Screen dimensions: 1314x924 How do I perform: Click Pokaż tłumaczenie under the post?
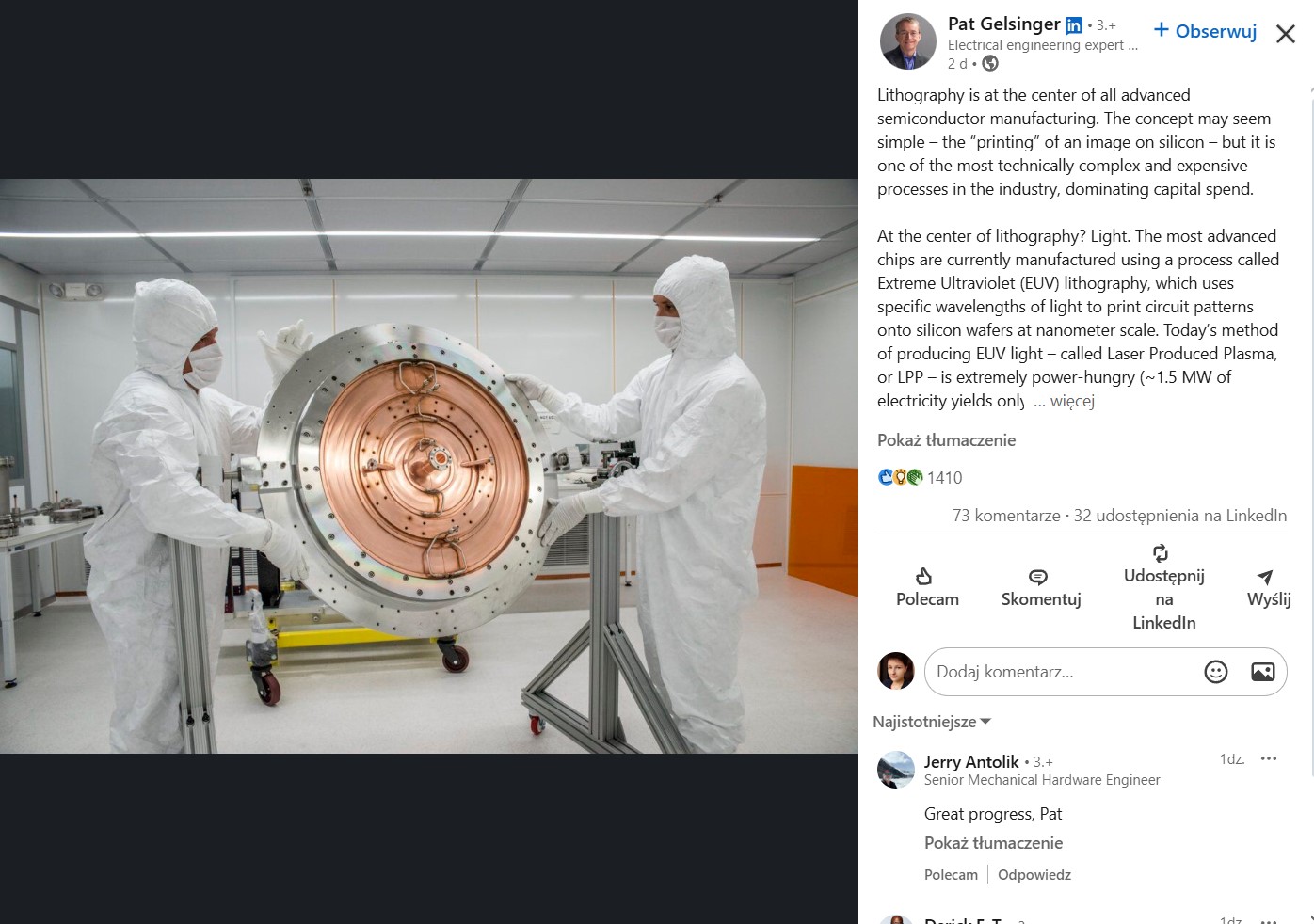(946, 440)
